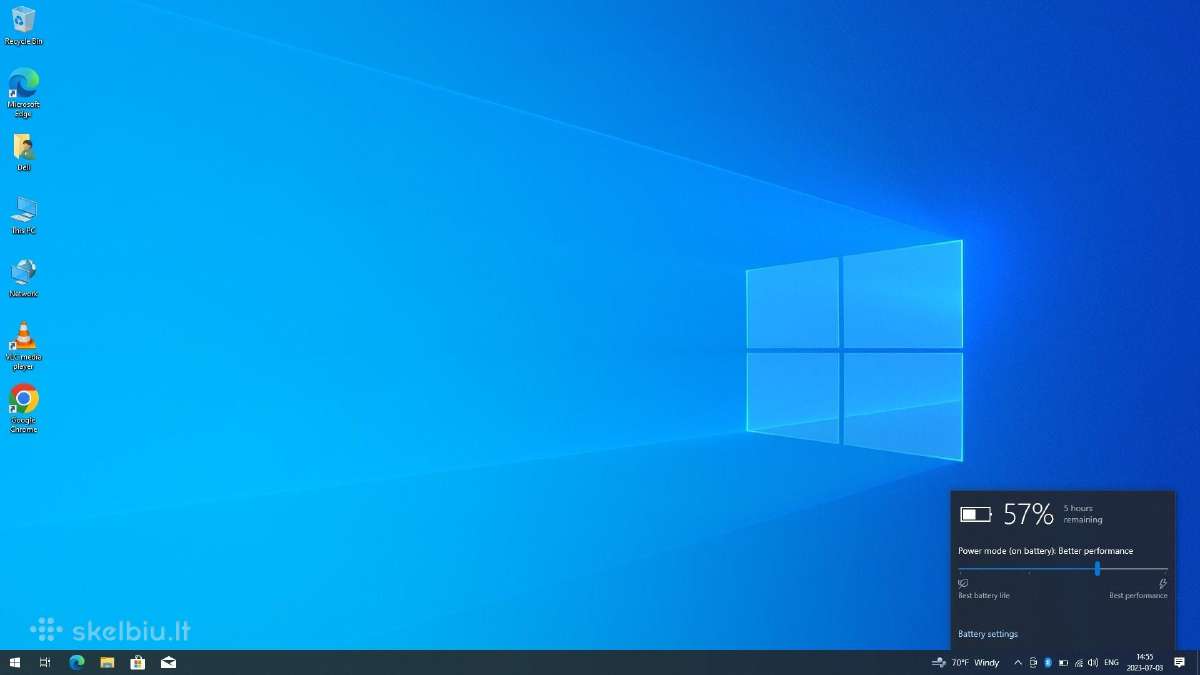Image resolution: width=1200 pixels, height=675 pixels.
Task: Open the Windows Start menu
Action: pos(15,662)
